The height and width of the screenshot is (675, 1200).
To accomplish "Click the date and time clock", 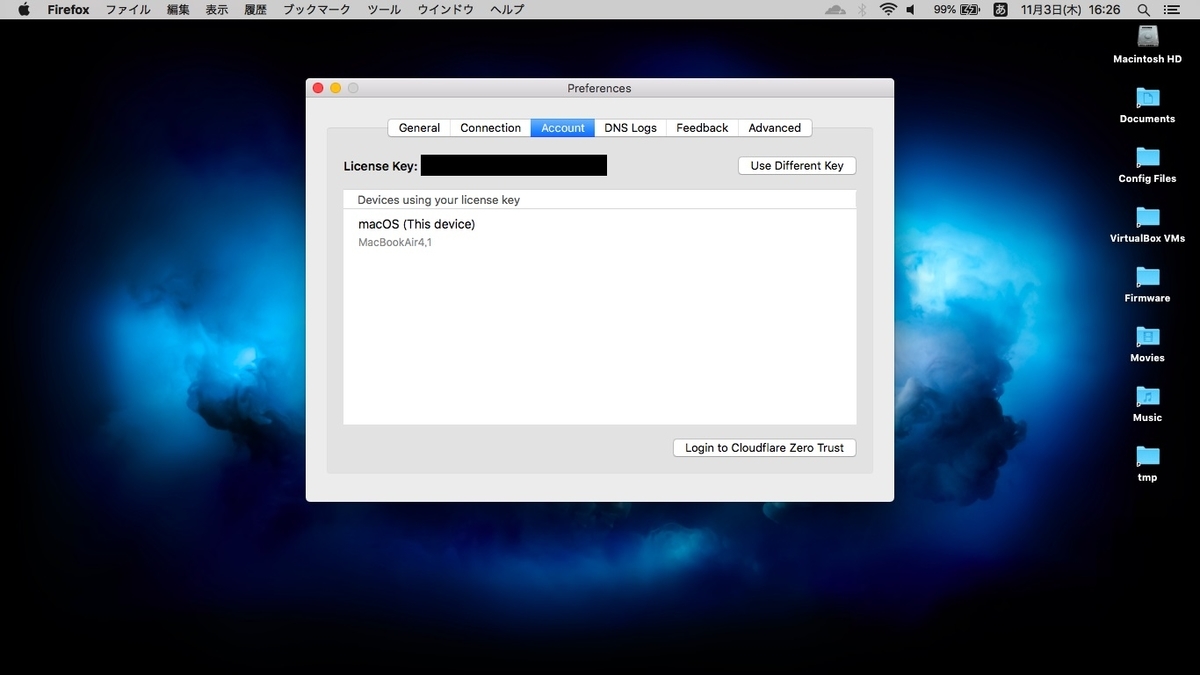I will tap(1071, 9).
